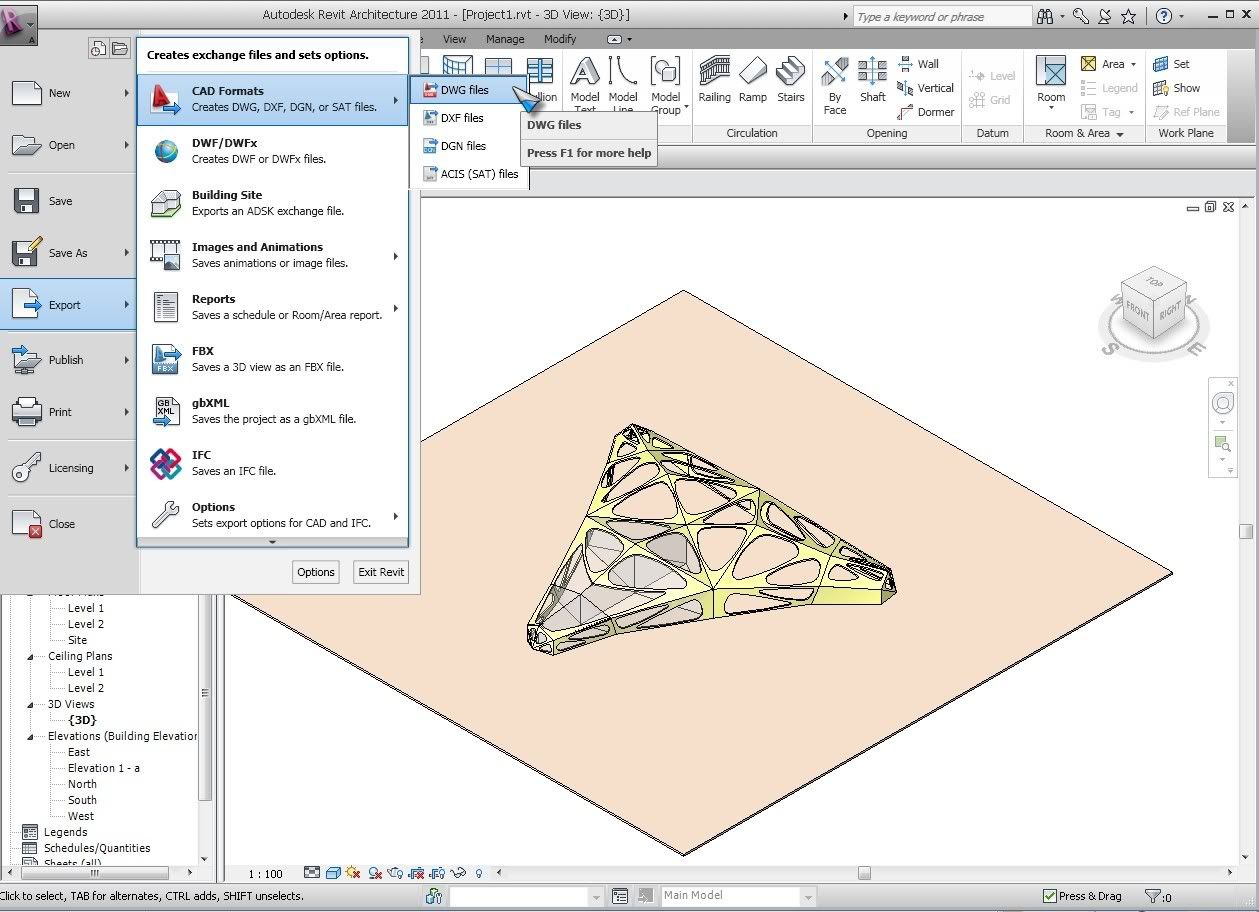Open the Modify ribbon tab
The height and width of the screenshot is (912, 1259).
tap(560, 39)
